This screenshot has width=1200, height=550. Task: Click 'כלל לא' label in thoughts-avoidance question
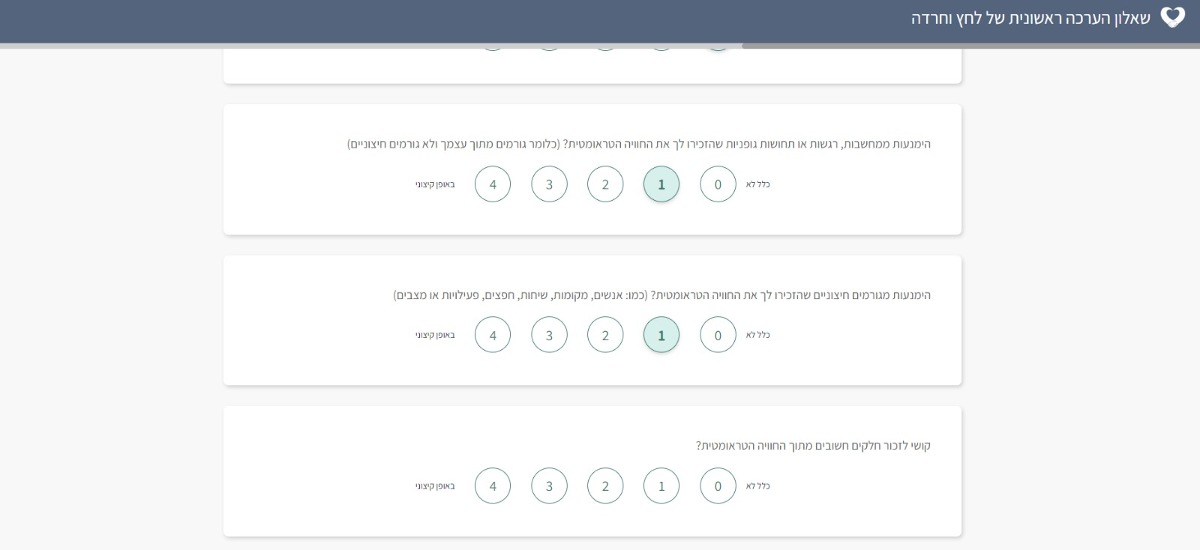758,184
